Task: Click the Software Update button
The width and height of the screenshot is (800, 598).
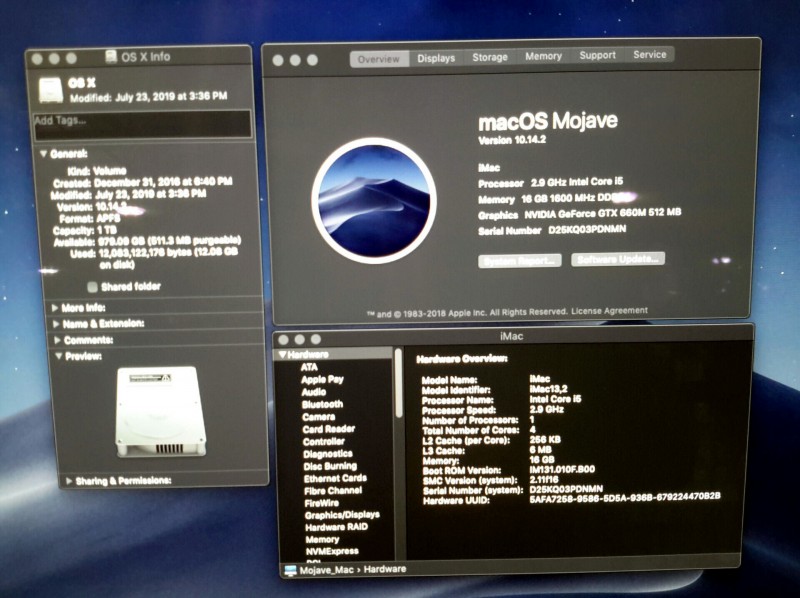Action: [618, 259]
